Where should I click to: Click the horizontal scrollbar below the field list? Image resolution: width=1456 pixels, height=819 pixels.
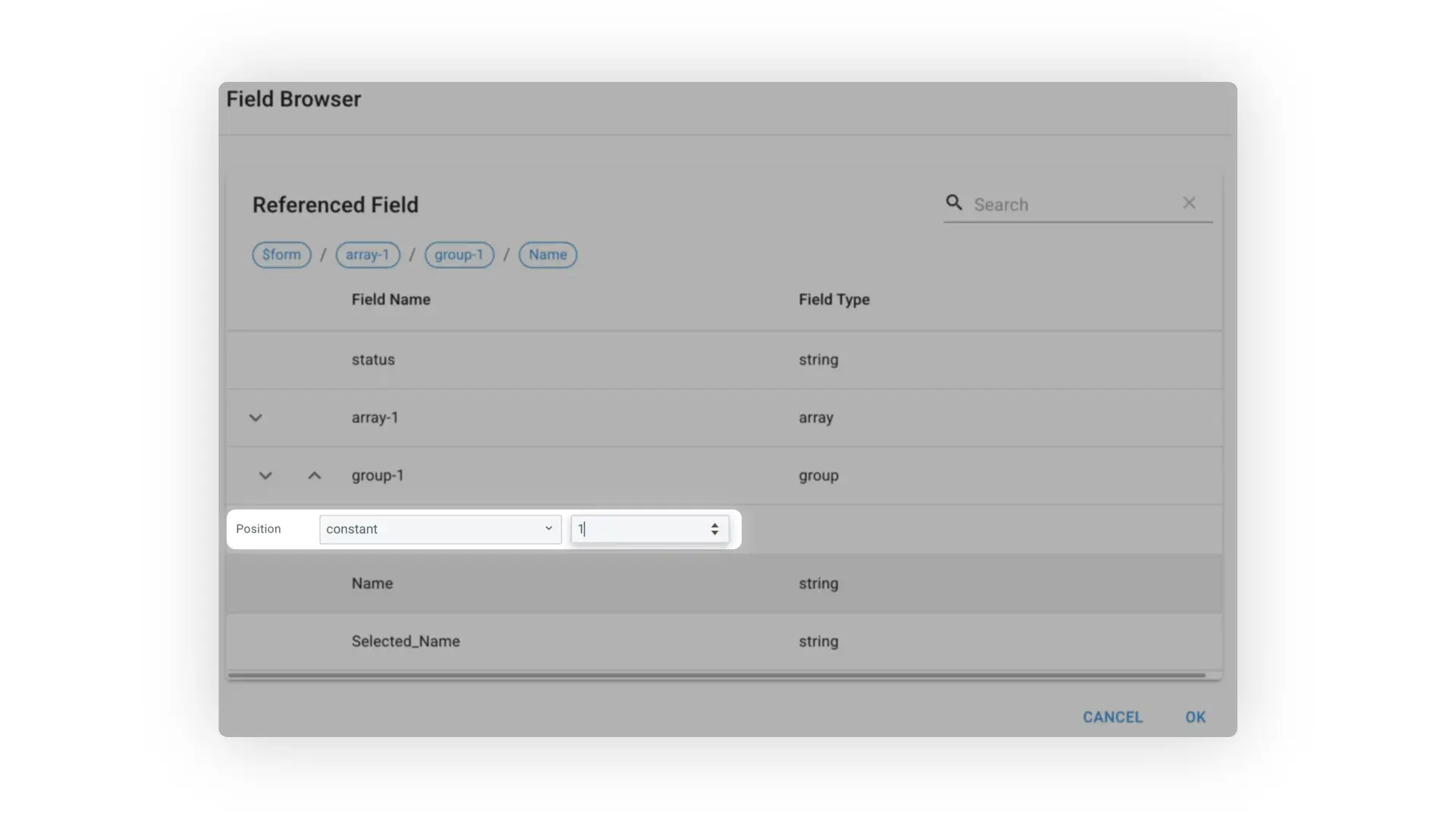(x=720, y=675)
